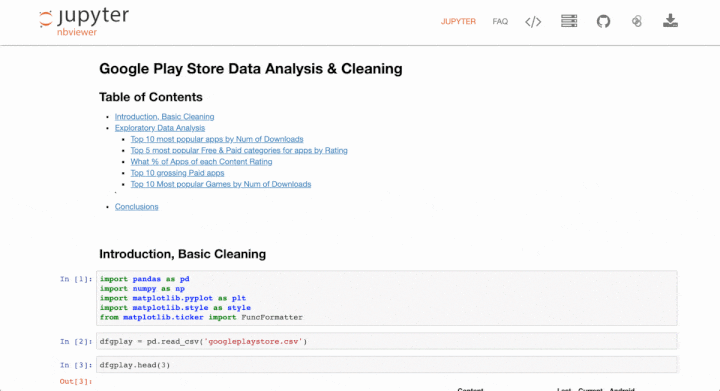This screenshot has width=720, height=391.
Task: Click the matplotlib.pyplot import line
Action: click(173, 298)
